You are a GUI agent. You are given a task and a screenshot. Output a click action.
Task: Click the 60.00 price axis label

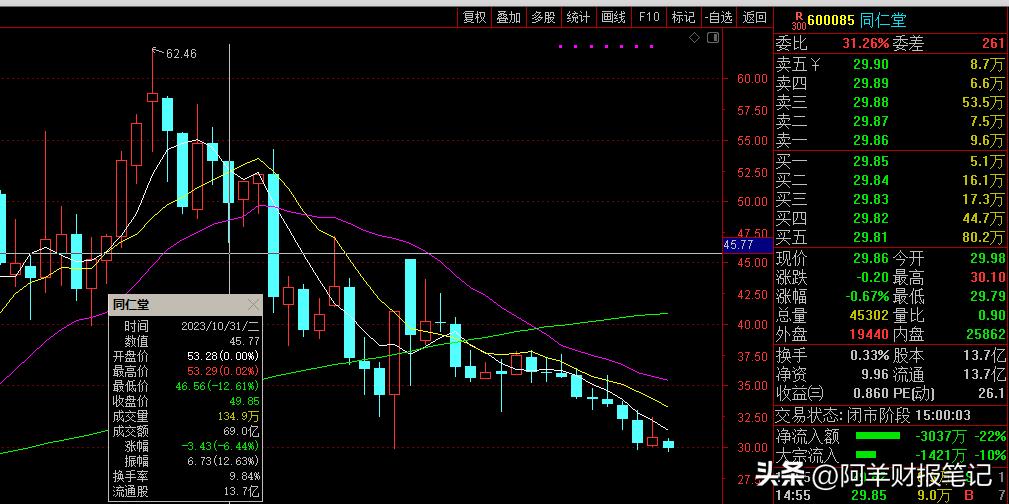[752, 79]
